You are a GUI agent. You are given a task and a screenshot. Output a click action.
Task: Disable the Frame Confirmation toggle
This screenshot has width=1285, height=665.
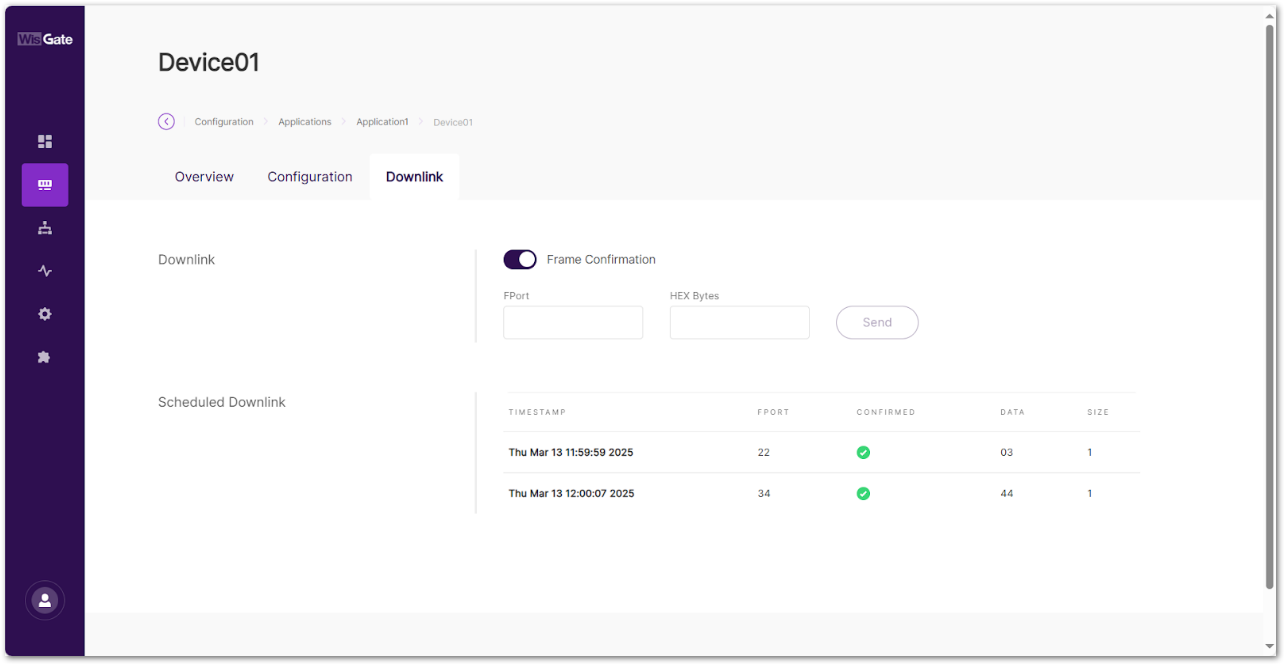coord(520,260)
